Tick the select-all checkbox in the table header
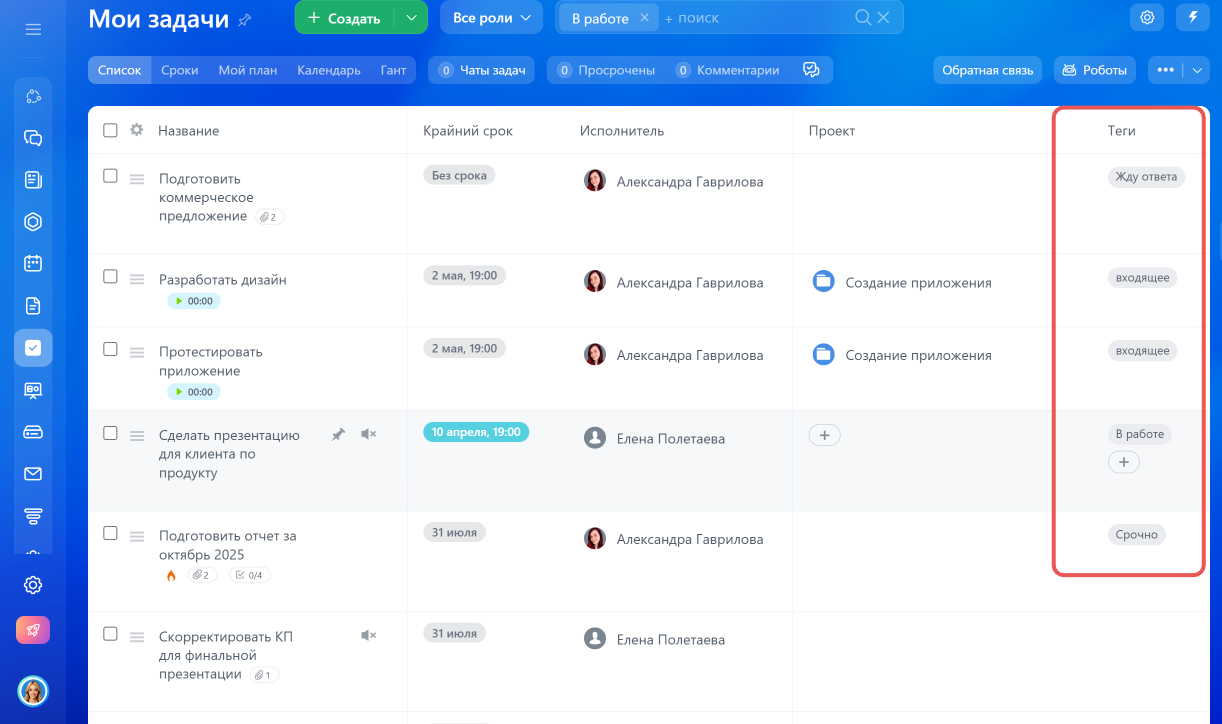 coord(111,130)
